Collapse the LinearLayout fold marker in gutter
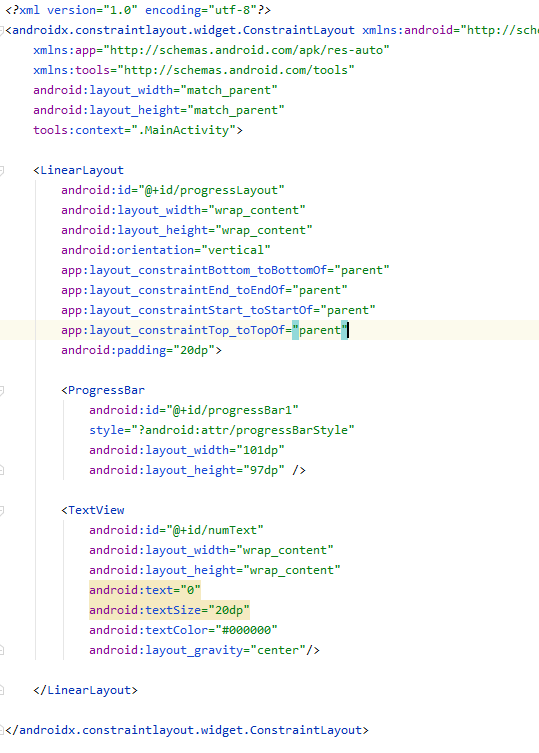Screen dimensions: 539x753 point(1,170)
